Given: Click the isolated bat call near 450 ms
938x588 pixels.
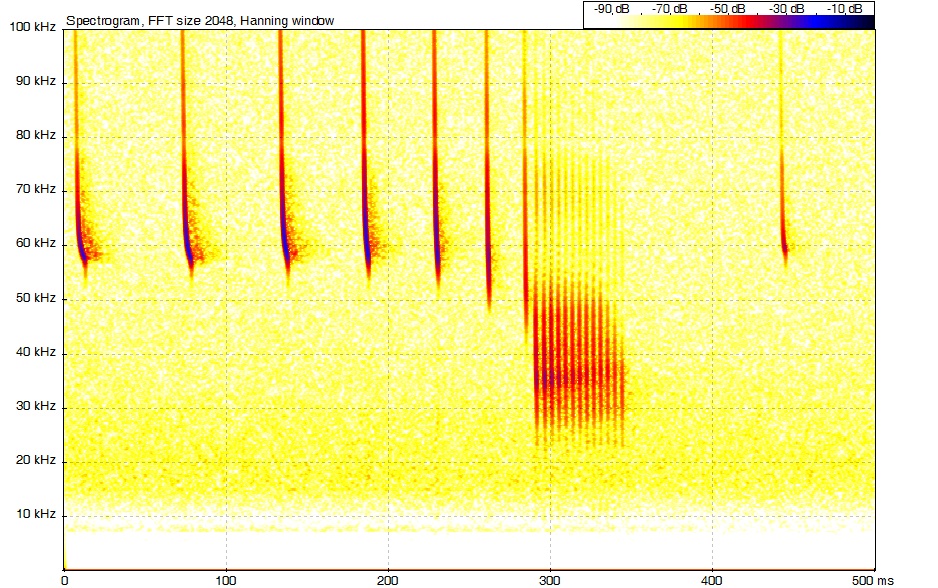Looking at the screenshot, I should [782, 150].
